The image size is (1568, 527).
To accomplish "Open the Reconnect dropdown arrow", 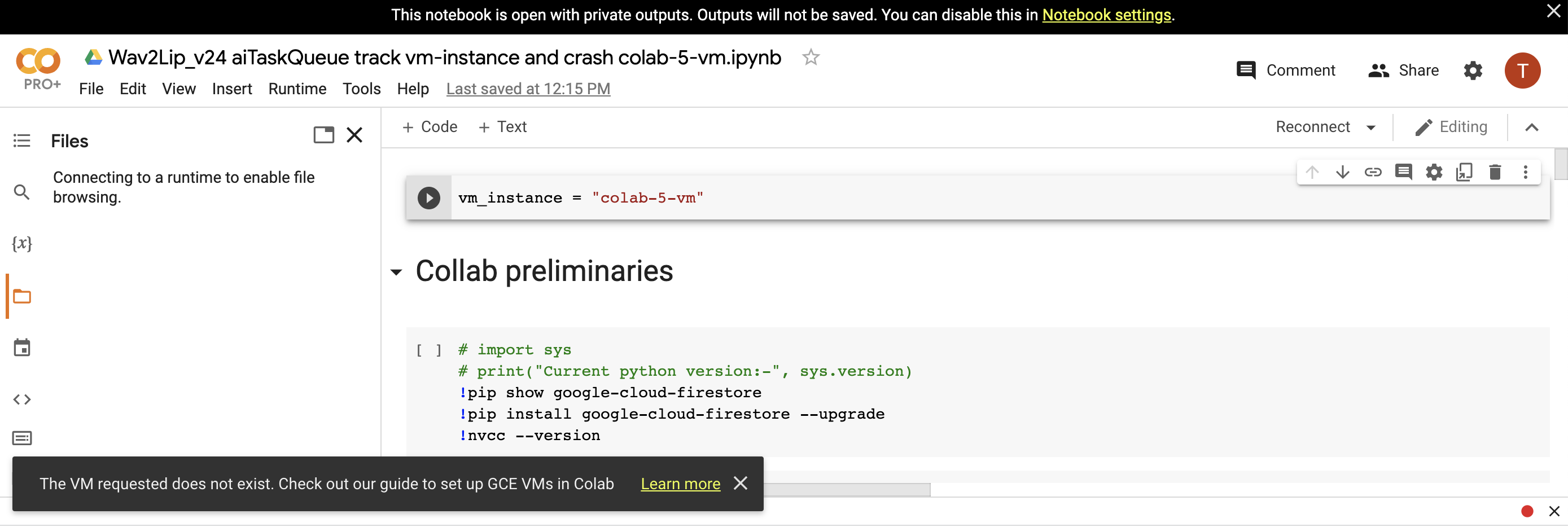I will point(1371,126).
